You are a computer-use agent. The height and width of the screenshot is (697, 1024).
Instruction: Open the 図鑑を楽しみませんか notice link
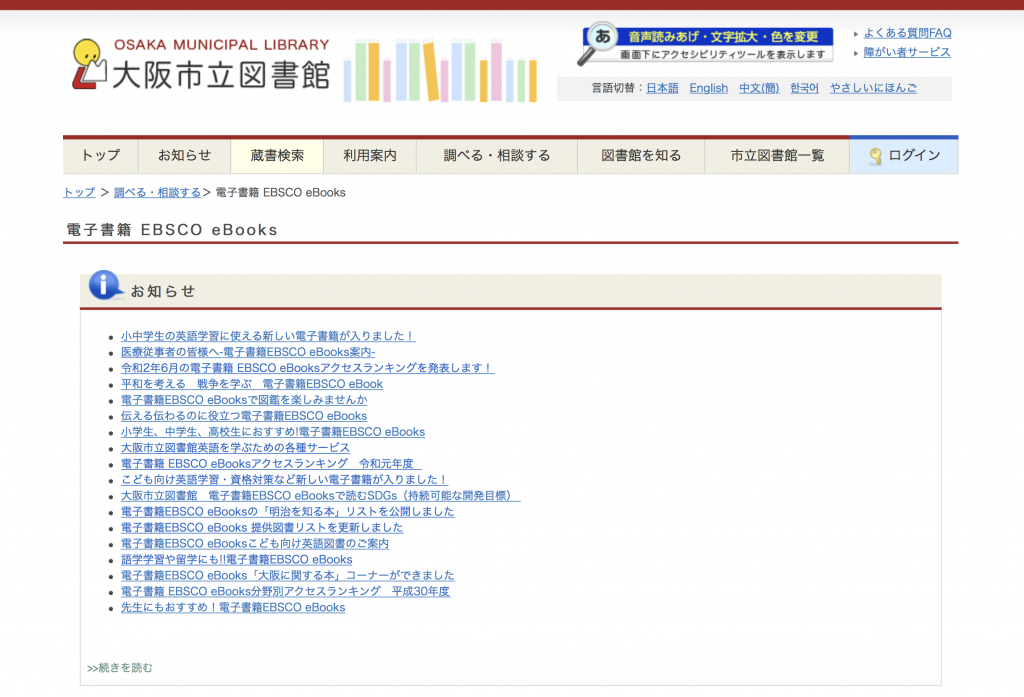point(244,400)
